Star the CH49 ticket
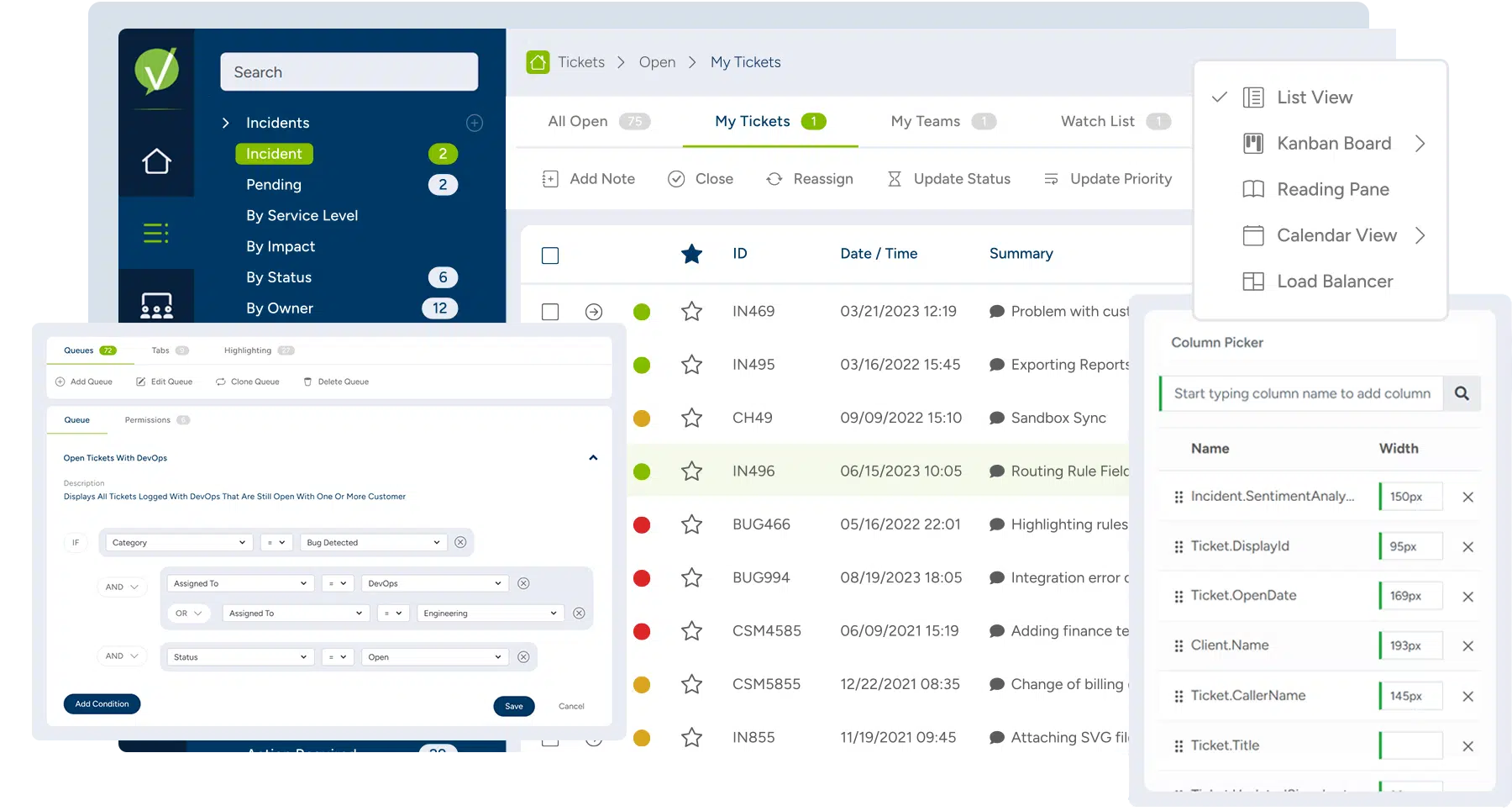1512x811 pixels. [x=691, y=418]
